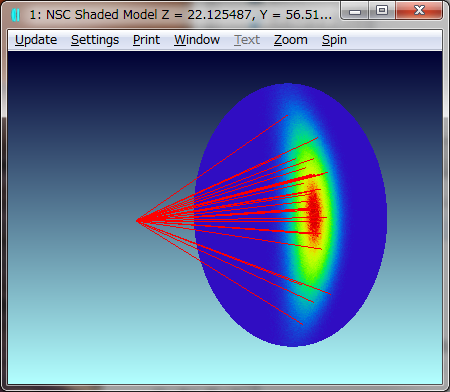Viewport: 450px width, 392px height.
Task: Click the cyan application icon in title bar
Action: (x=16, y=15)
